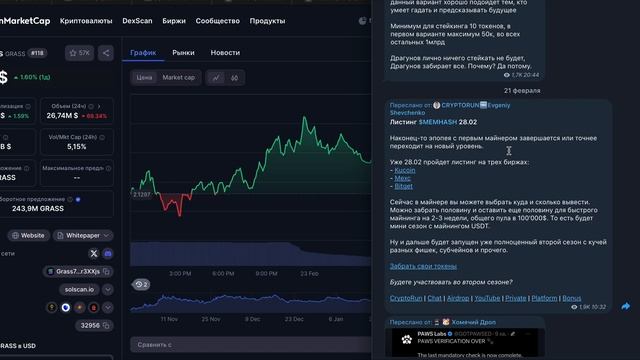Open the Discord social link
This screenshot has height=360, width=640.
[x=108, y=253]
